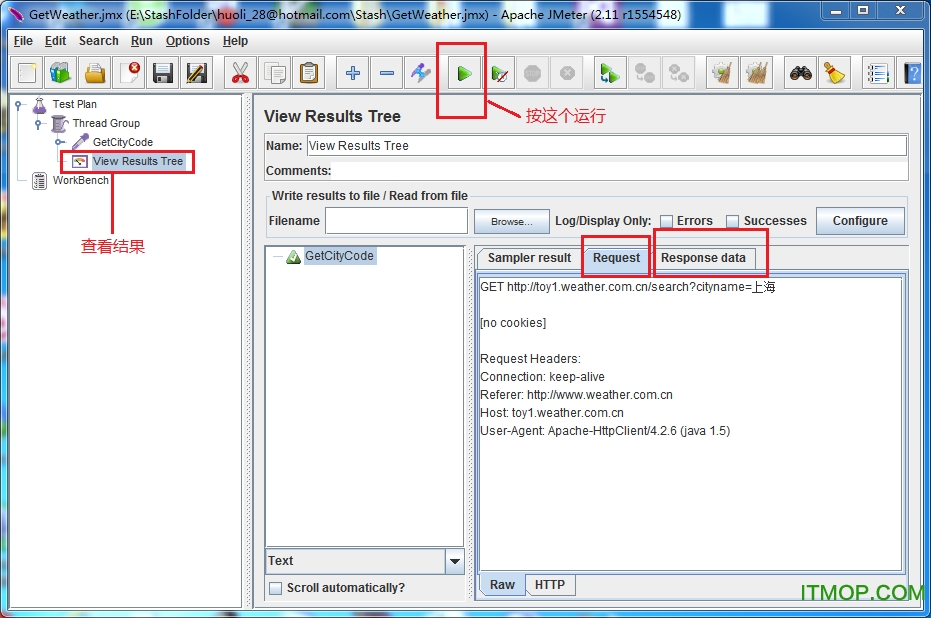Screen dimensions: 931x618
Task: Enable the Successes checkbox
Action: coord(733,221)
